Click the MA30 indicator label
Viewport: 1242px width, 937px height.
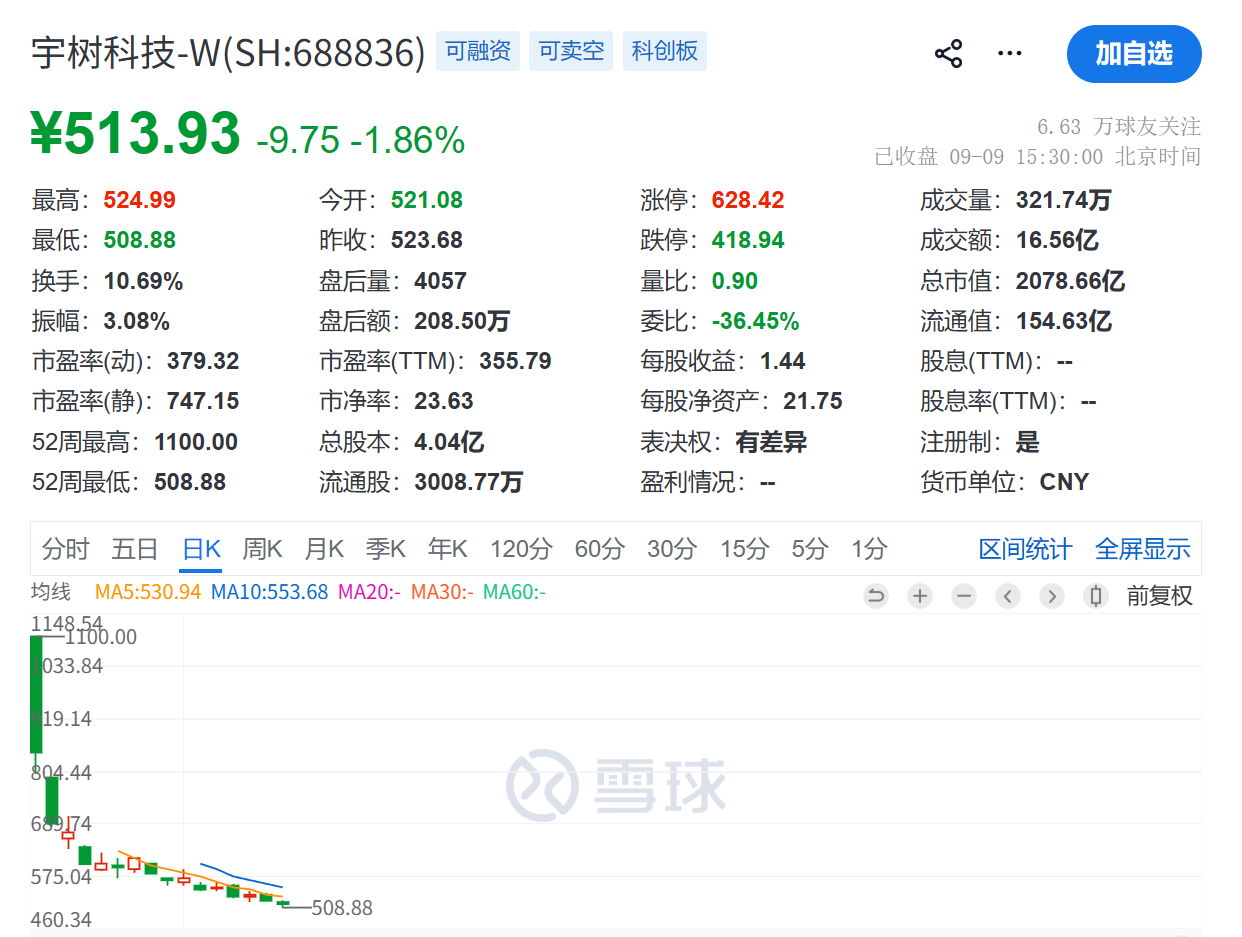point(442,592)
